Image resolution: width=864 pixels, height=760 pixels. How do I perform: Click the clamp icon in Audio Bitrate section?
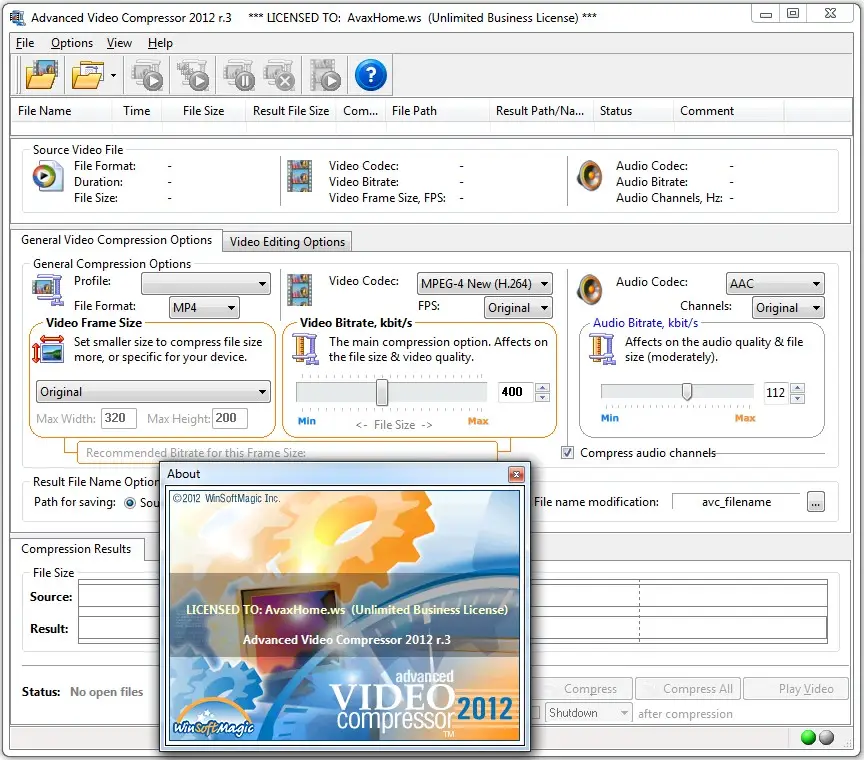click(x=602, y=349)
